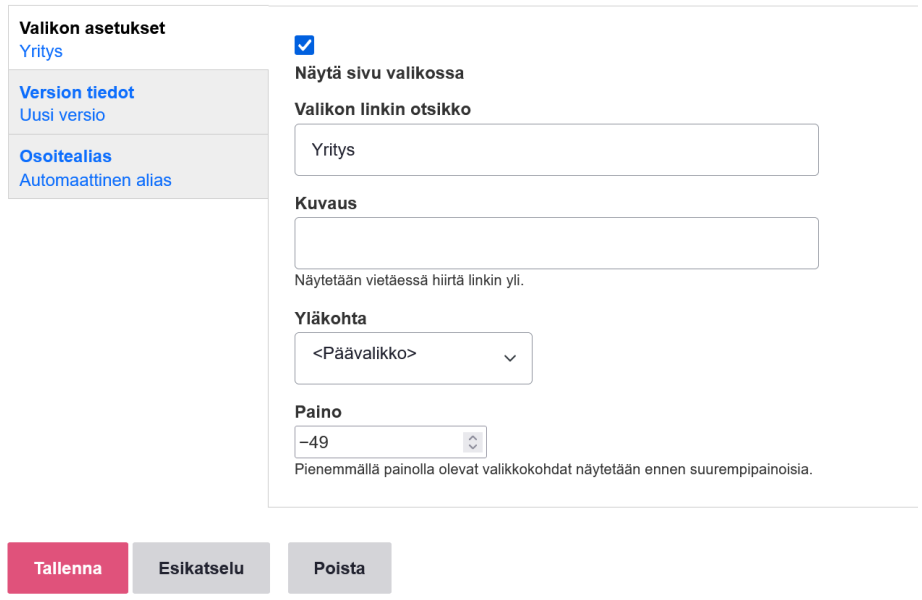This screenshot has width=922, height=600.
Task: Click the chevron arrow in Yläkohta select
Action: (x=510, y=359)
